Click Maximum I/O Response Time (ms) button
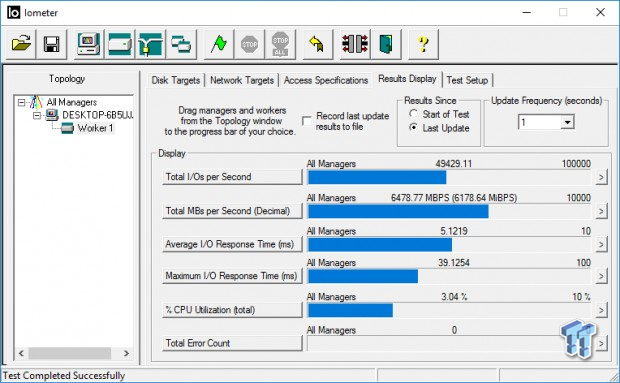This screenshot has width=620, height=383. click(232, 276)
